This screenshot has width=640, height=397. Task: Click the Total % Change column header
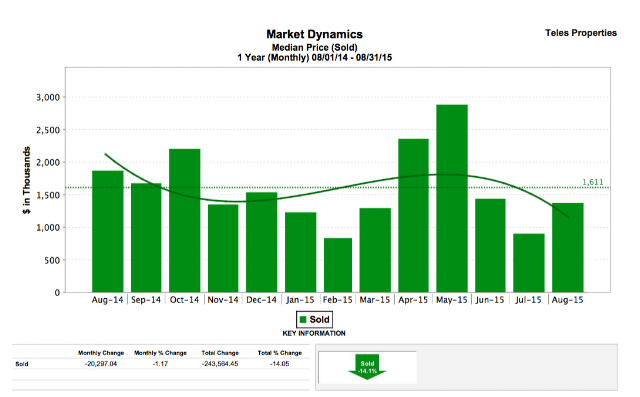click(x=280, y=353)
